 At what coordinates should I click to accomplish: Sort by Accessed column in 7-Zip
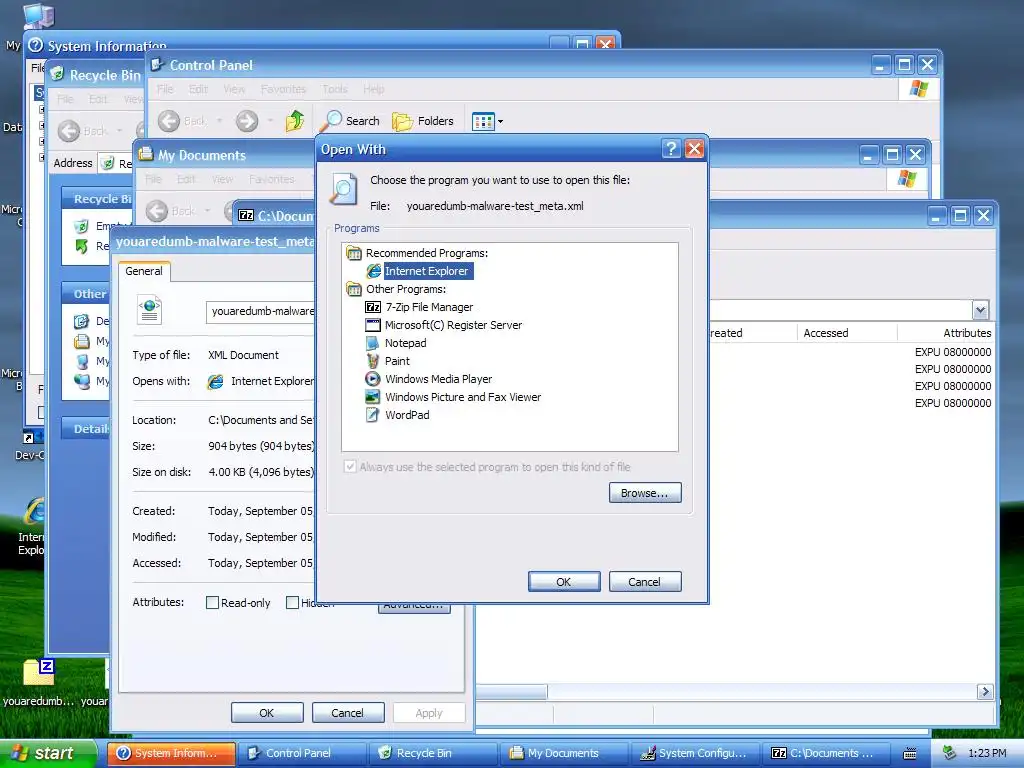coord(846,333)
